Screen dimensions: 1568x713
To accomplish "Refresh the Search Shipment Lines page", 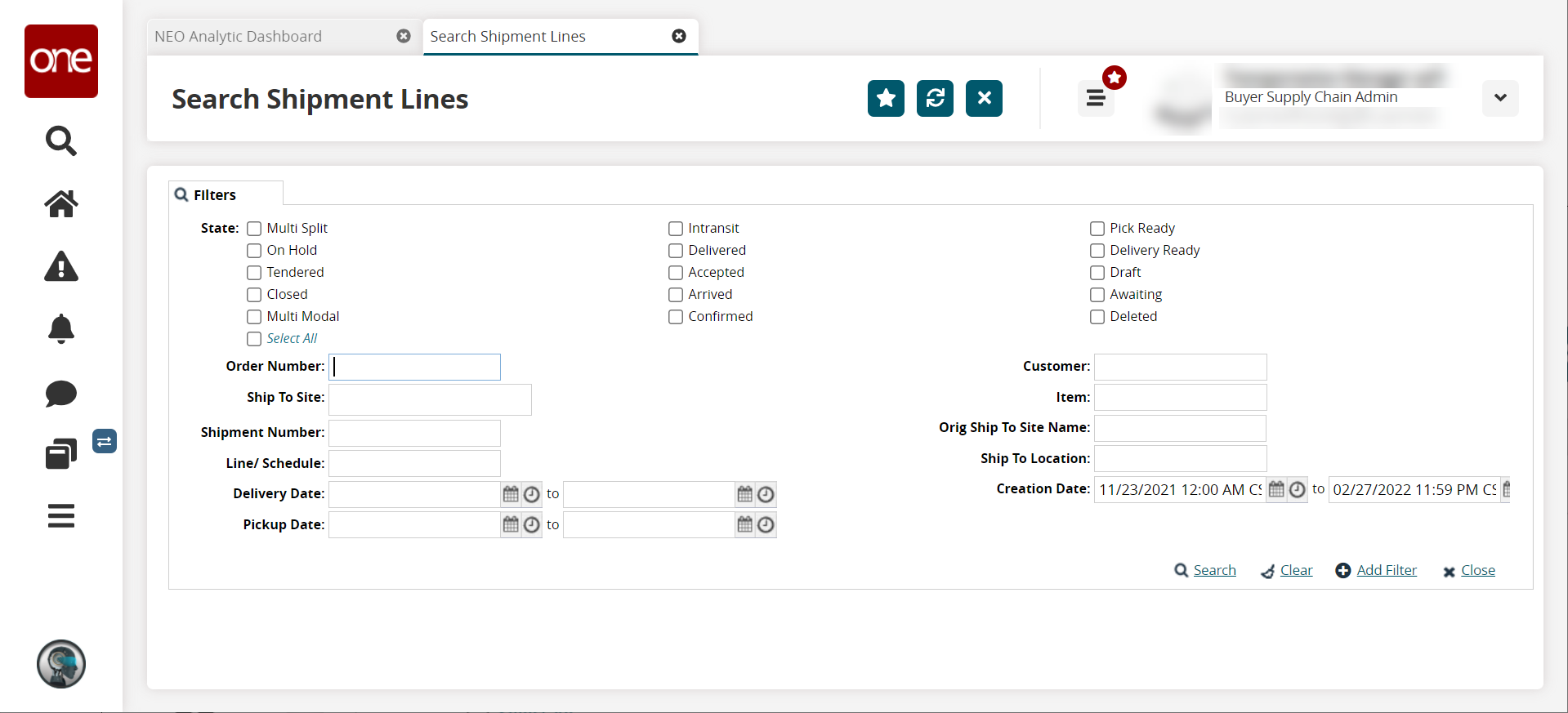I will pyautogui.click(x=935, y=99).
